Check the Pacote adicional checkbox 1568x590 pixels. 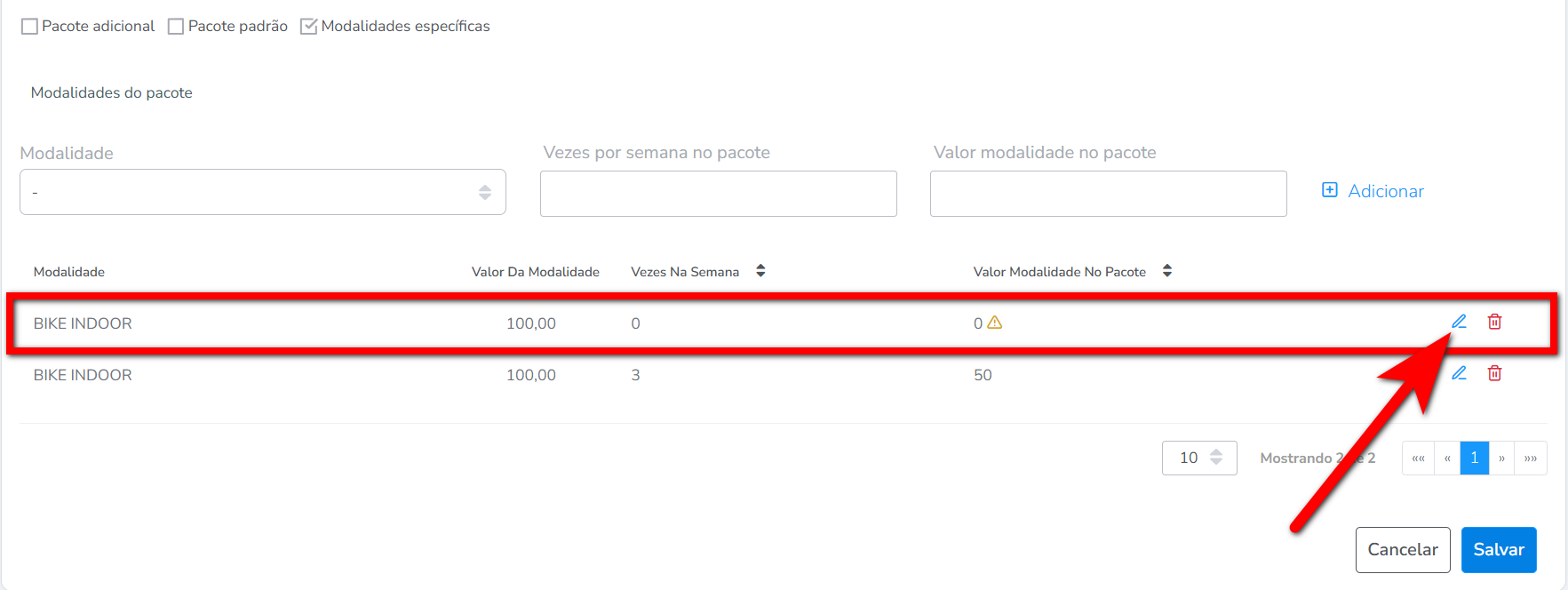coord(30,27)
